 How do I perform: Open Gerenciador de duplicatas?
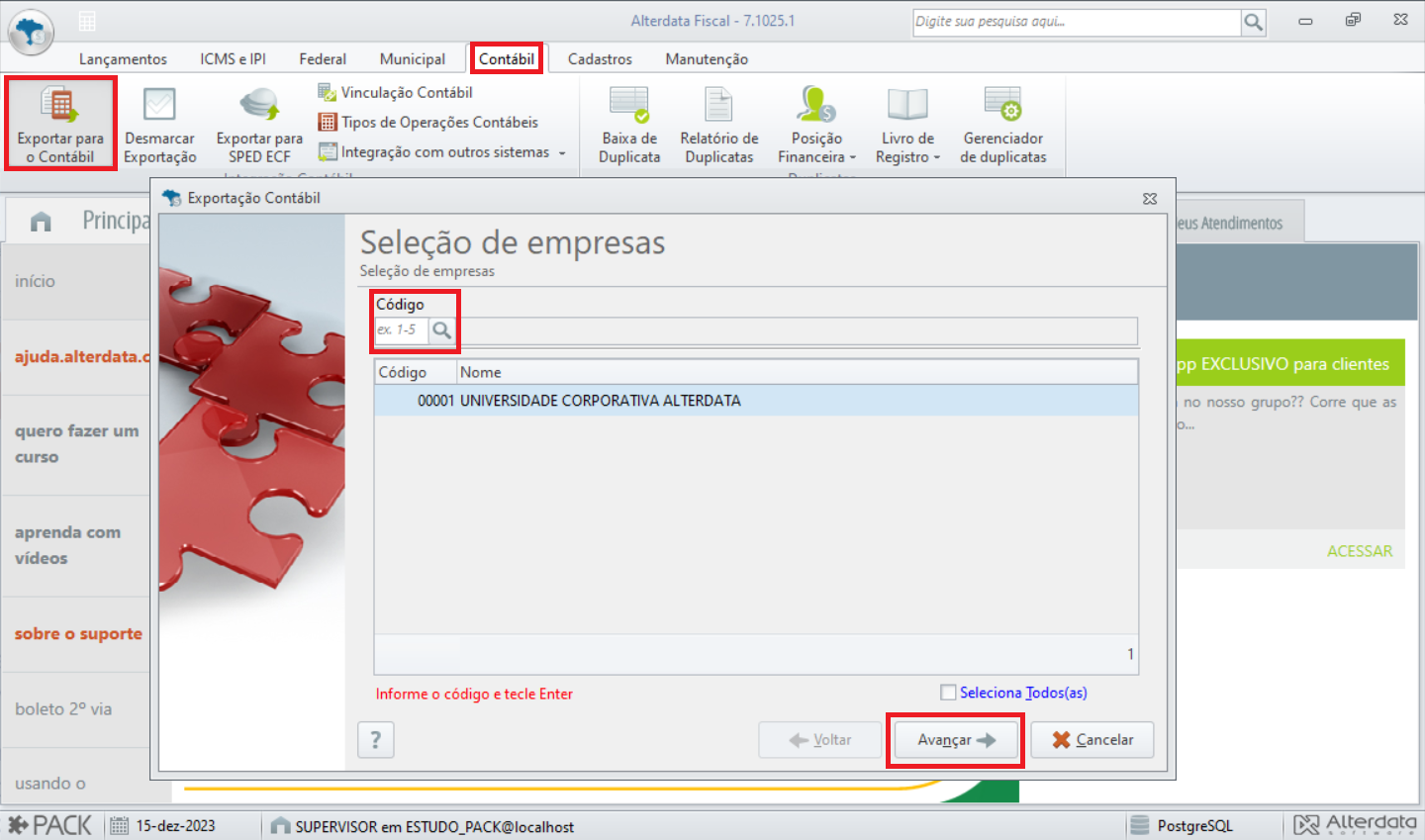(x=1003, y=125)
